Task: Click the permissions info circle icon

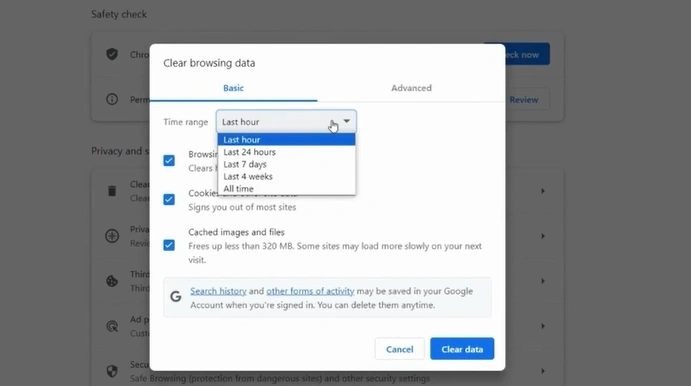Action: 112,99
